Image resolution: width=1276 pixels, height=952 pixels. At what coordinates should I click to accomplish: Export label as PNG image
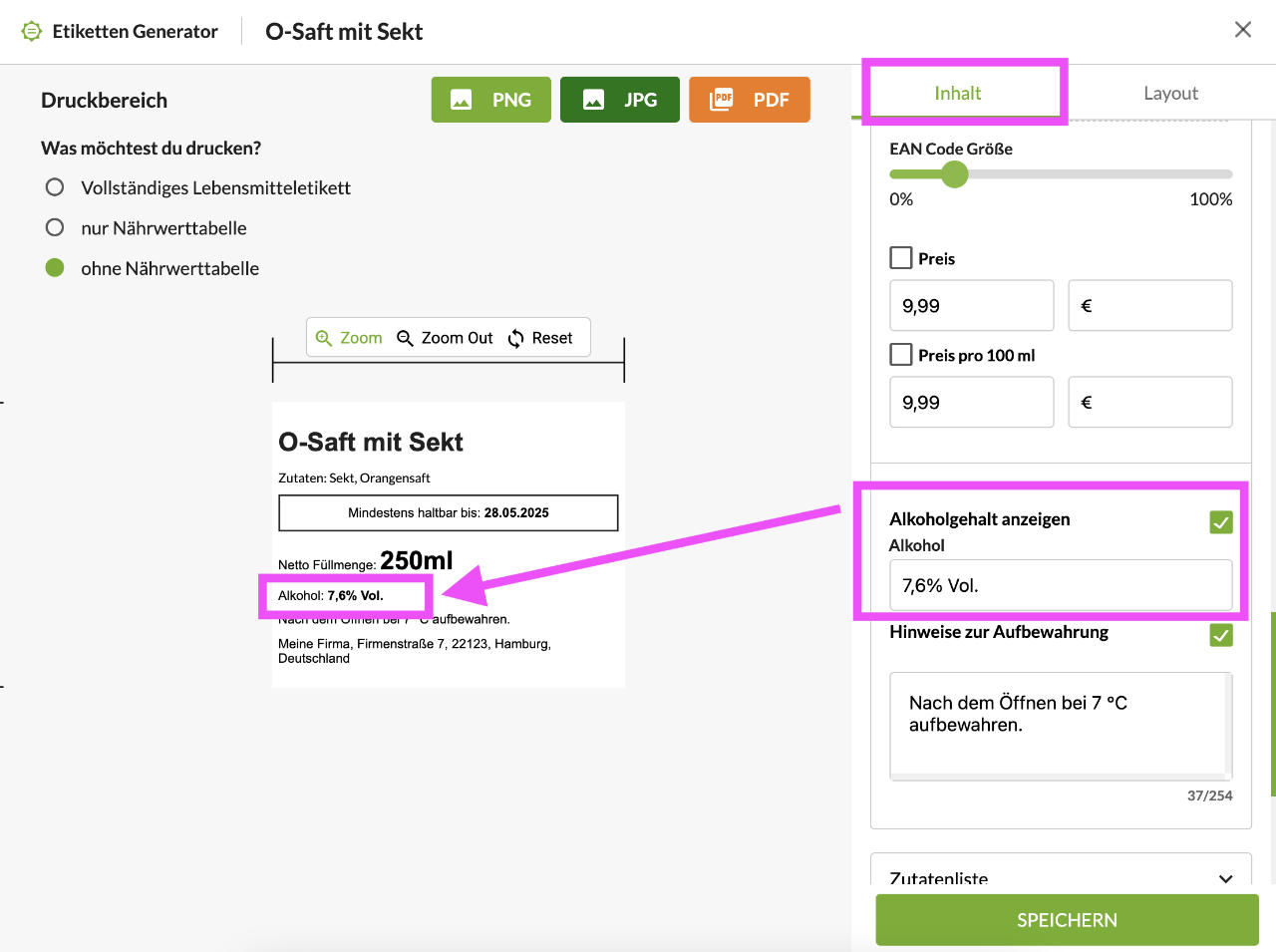490,100
